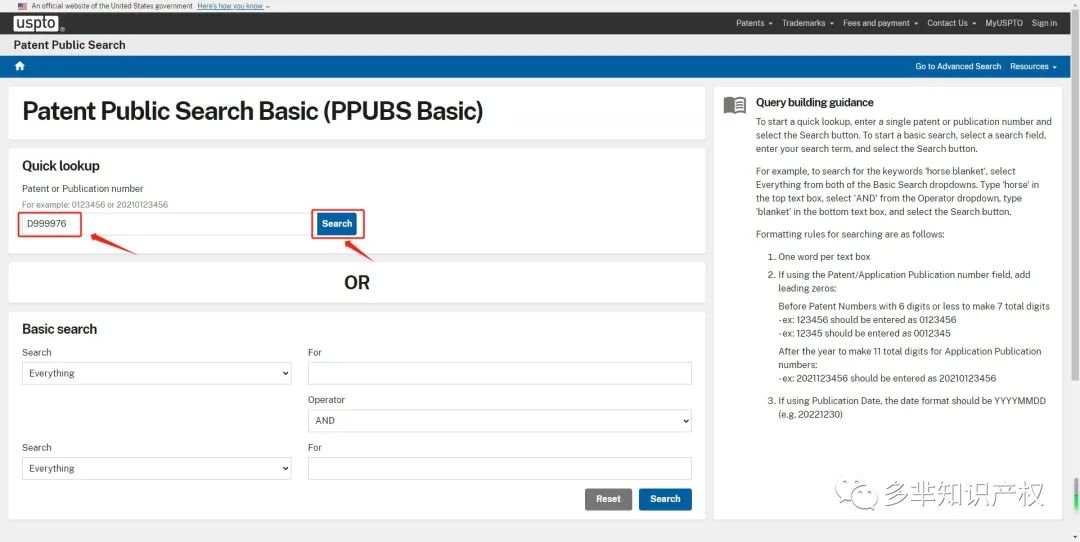
Task: Open the Contact Us menu
Action: point(951,23)
